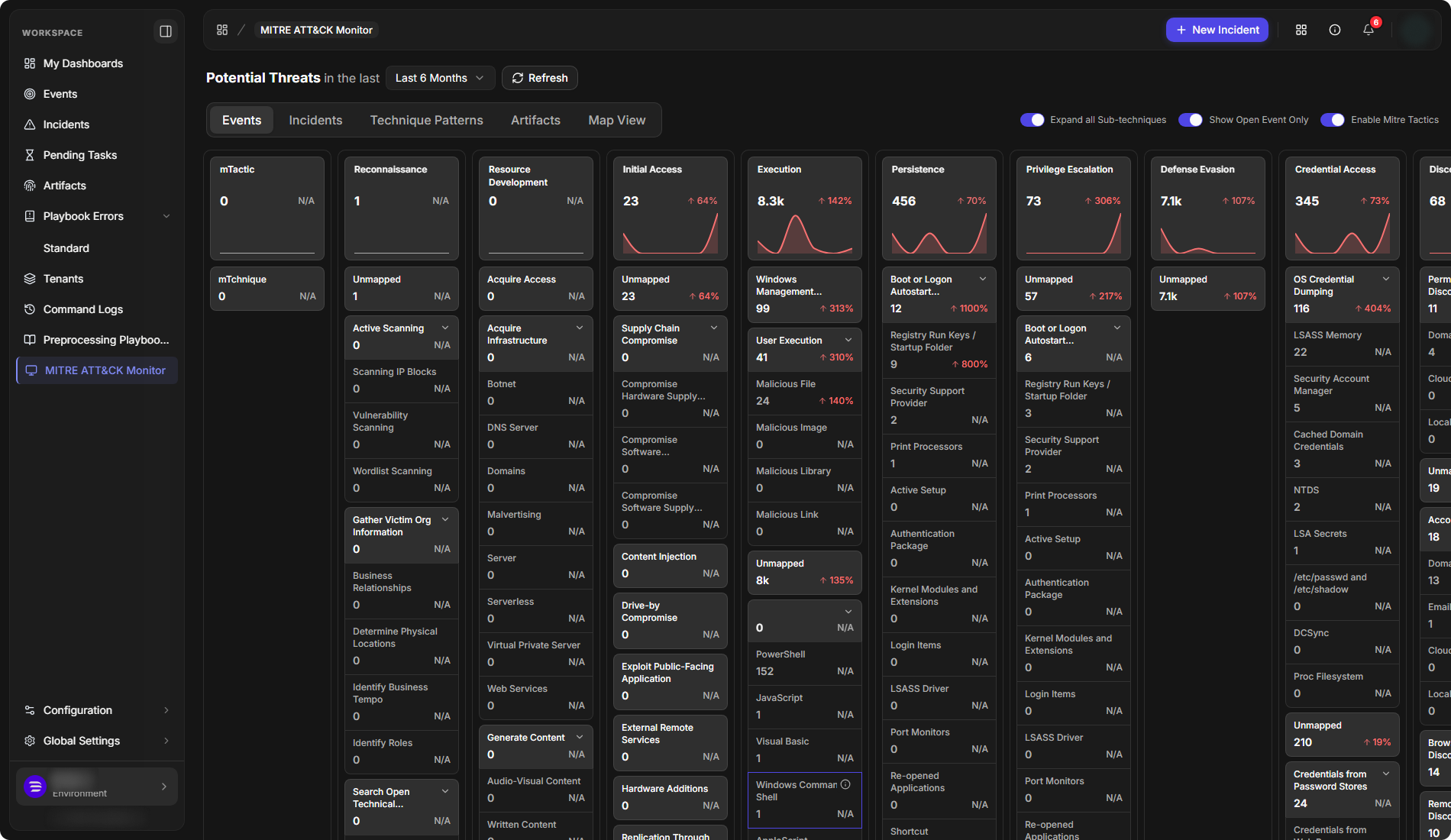The width and height of the screenshot is (1451, 840).
Task: Click the Tenants layers icon
Action: [30, 279]
